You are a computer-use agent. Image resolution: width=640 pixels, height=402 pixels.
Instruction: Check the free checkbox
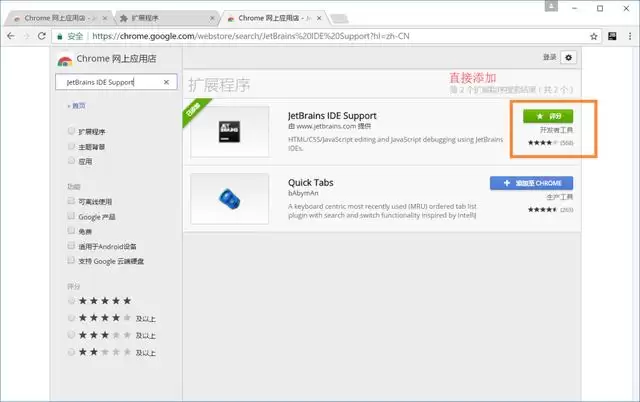(71, 231)
